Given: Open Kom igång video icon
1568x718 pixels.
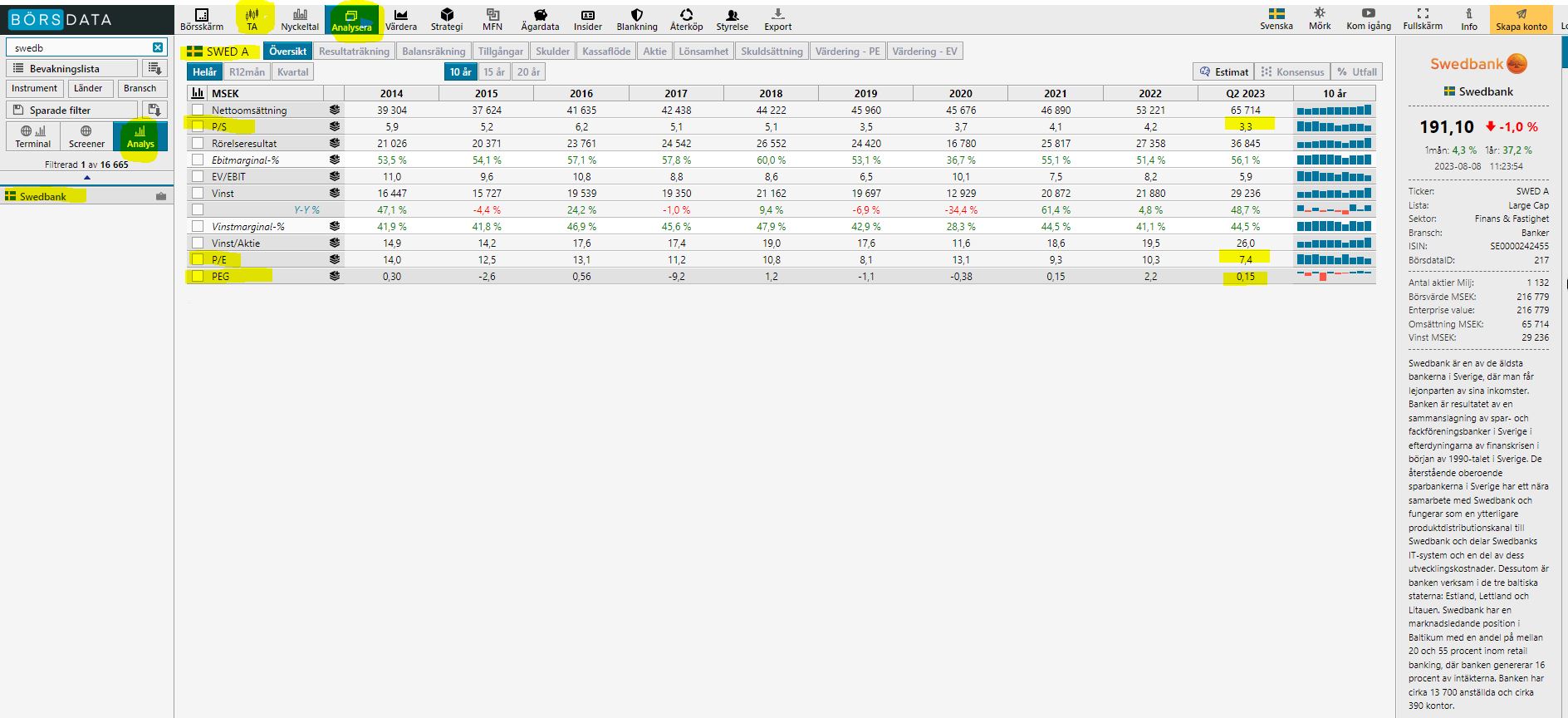Looking at the screenshot, I should 1369,19.
